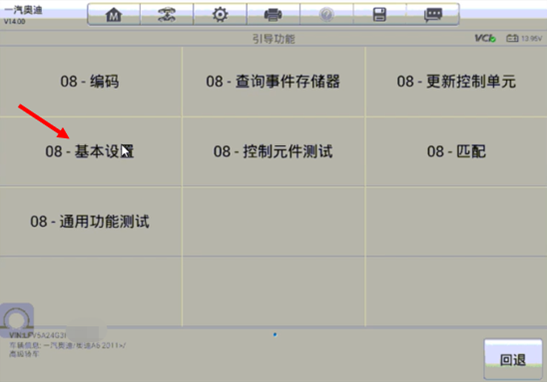Open settings gear icon in toolbar
Viewport: 547px width, 382px height.
(x=220, y=15)
